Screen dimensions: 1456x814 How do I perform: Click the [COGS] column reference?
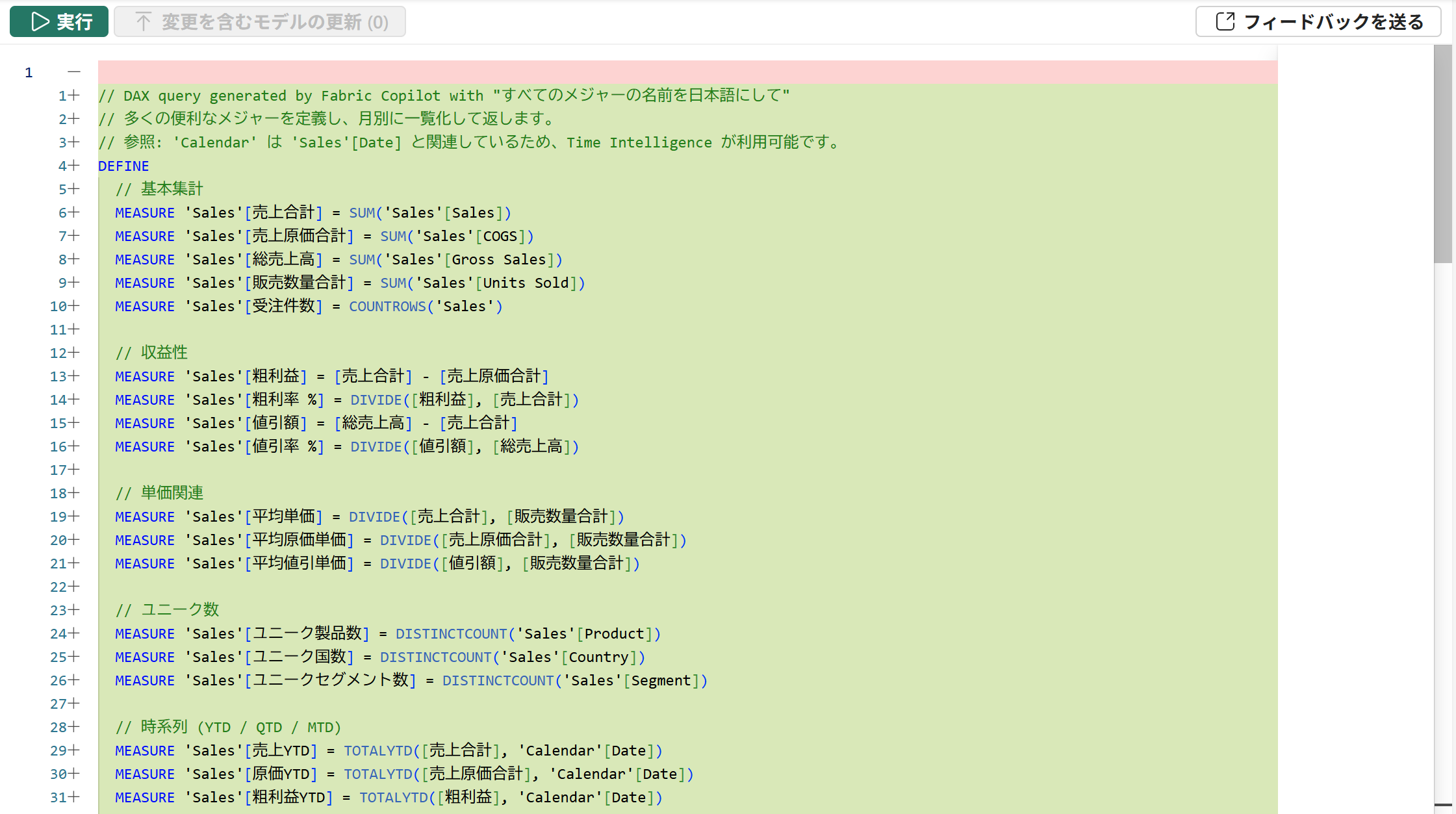[500, 236]
